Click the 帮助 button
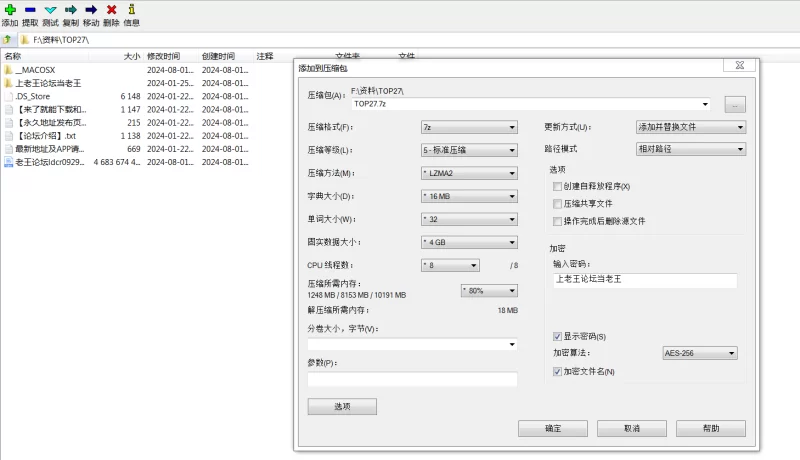 point(711,428)
